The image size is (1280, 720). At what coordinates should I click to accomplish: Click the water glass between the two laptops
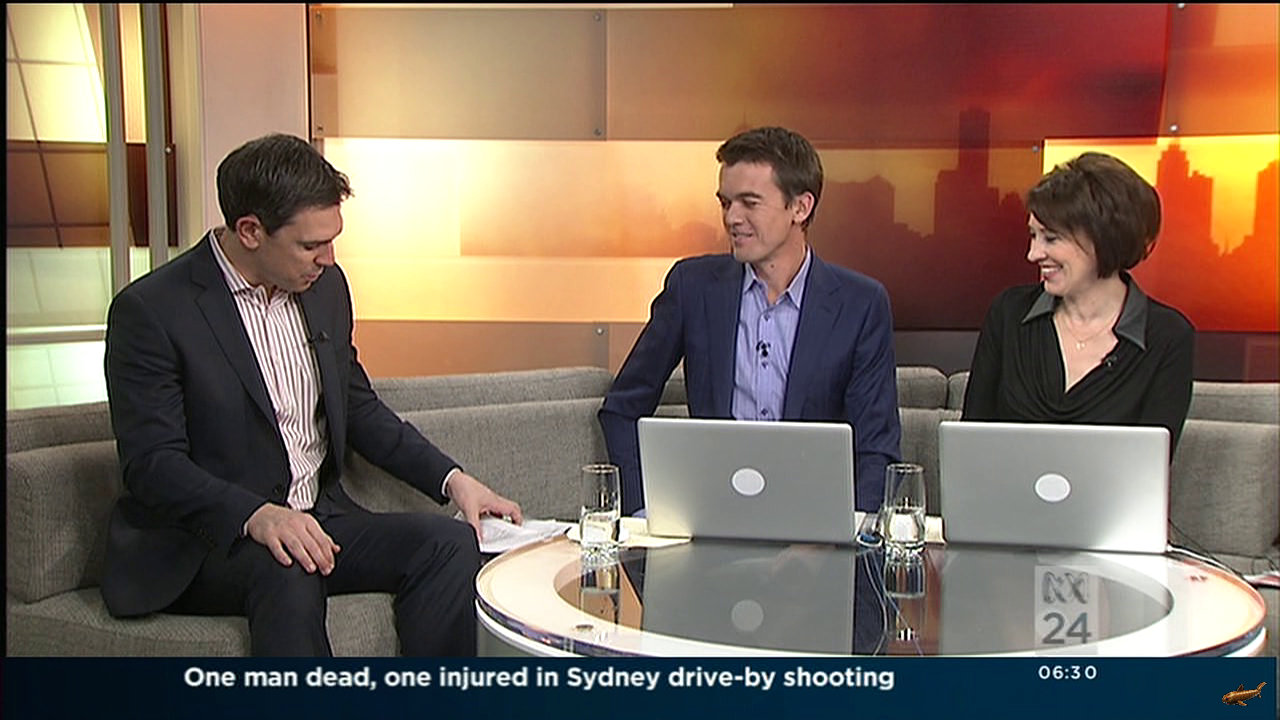pos(903,506)
